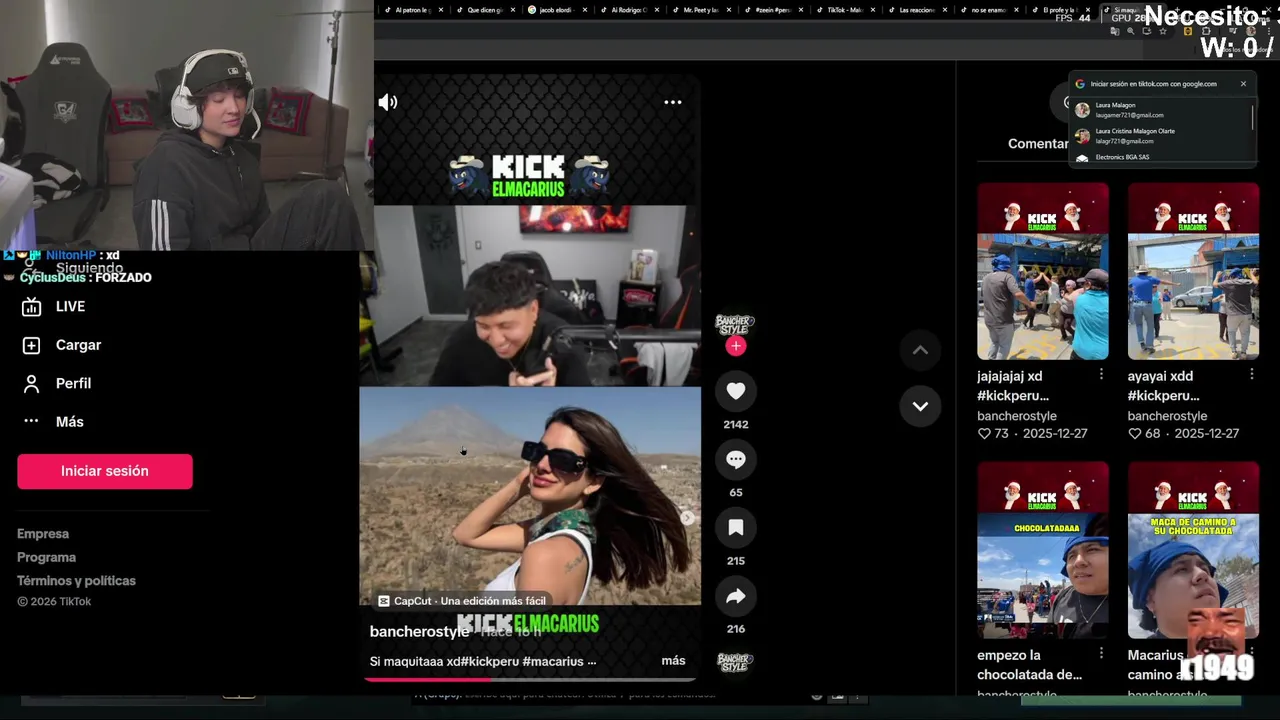Follow bancherostyle with the red plus button
Image resolution: width=1280 pixels, height=720 pixels.
pos(736,346)
